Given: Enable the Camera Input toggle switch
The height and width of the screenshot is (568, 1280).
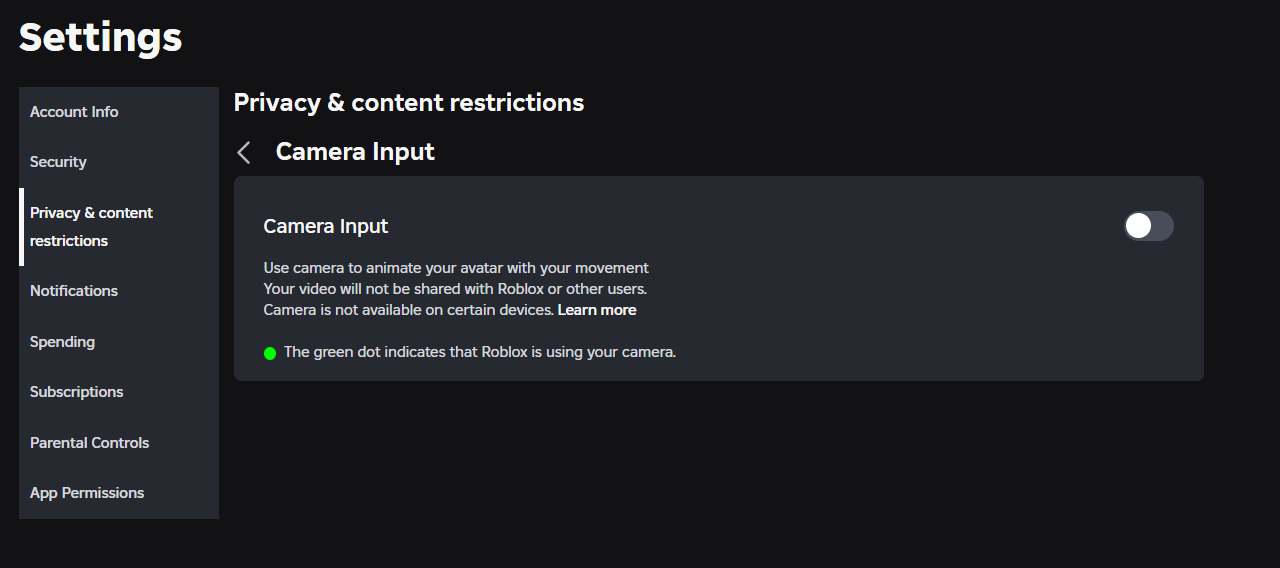Looking at the screenshot, I should (1148, 226).
